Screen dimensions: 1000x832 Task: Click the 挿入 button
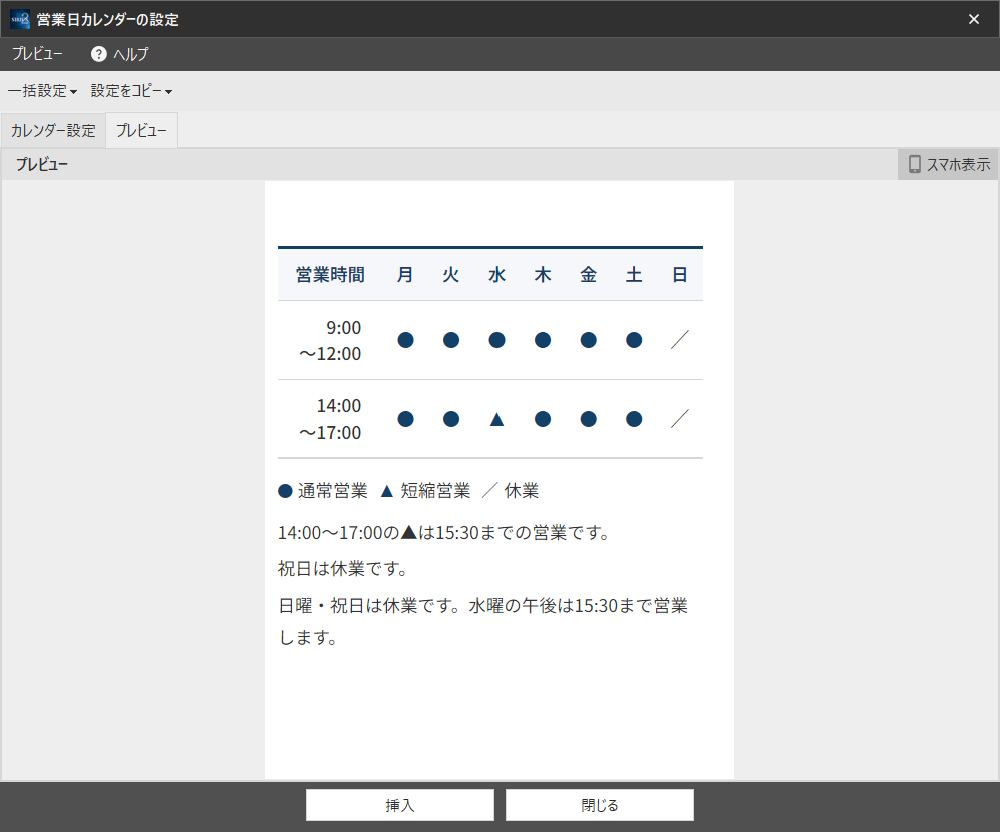[400, 805]
